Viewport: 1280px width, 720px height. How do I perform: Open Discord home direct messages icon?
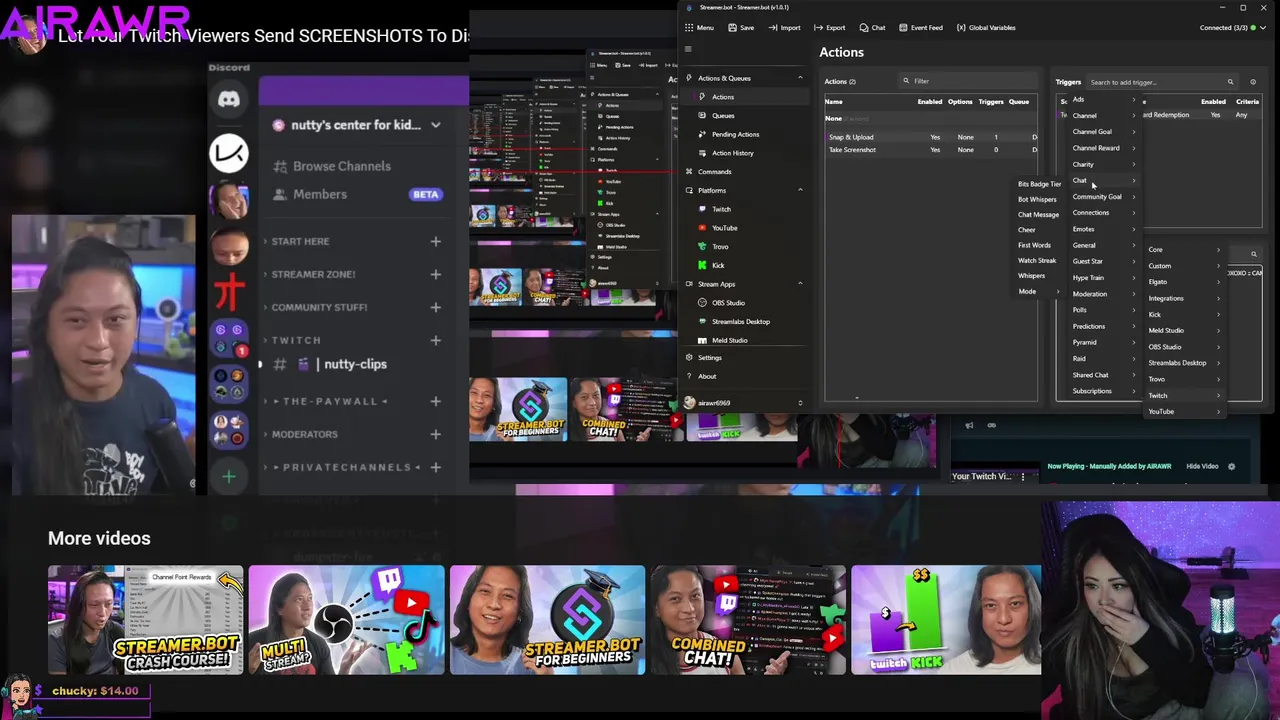click(x=229, y=99)
